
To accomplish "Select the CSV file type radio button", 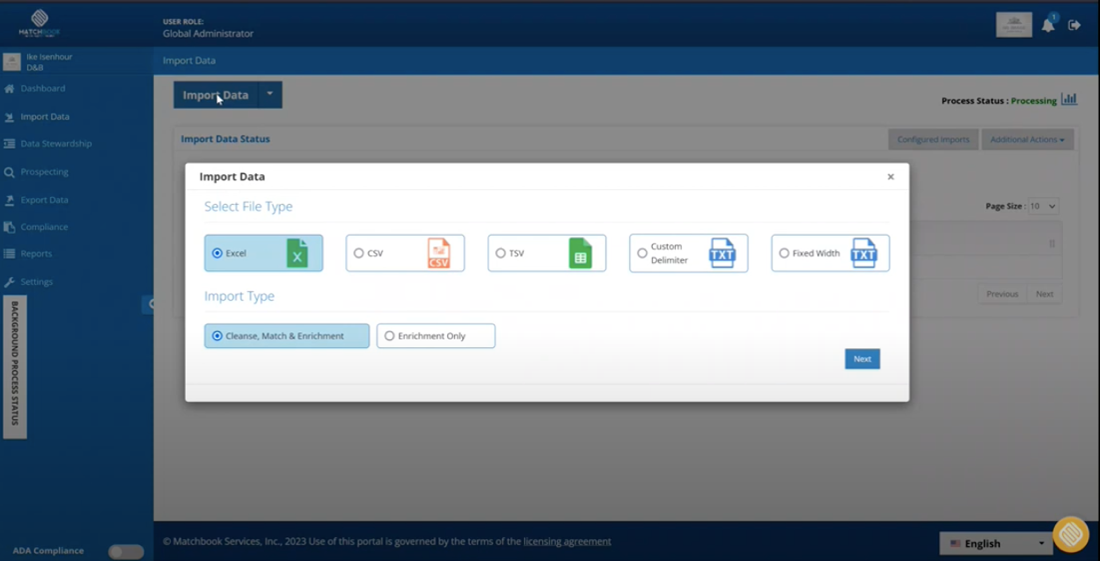I will [358, 253].
